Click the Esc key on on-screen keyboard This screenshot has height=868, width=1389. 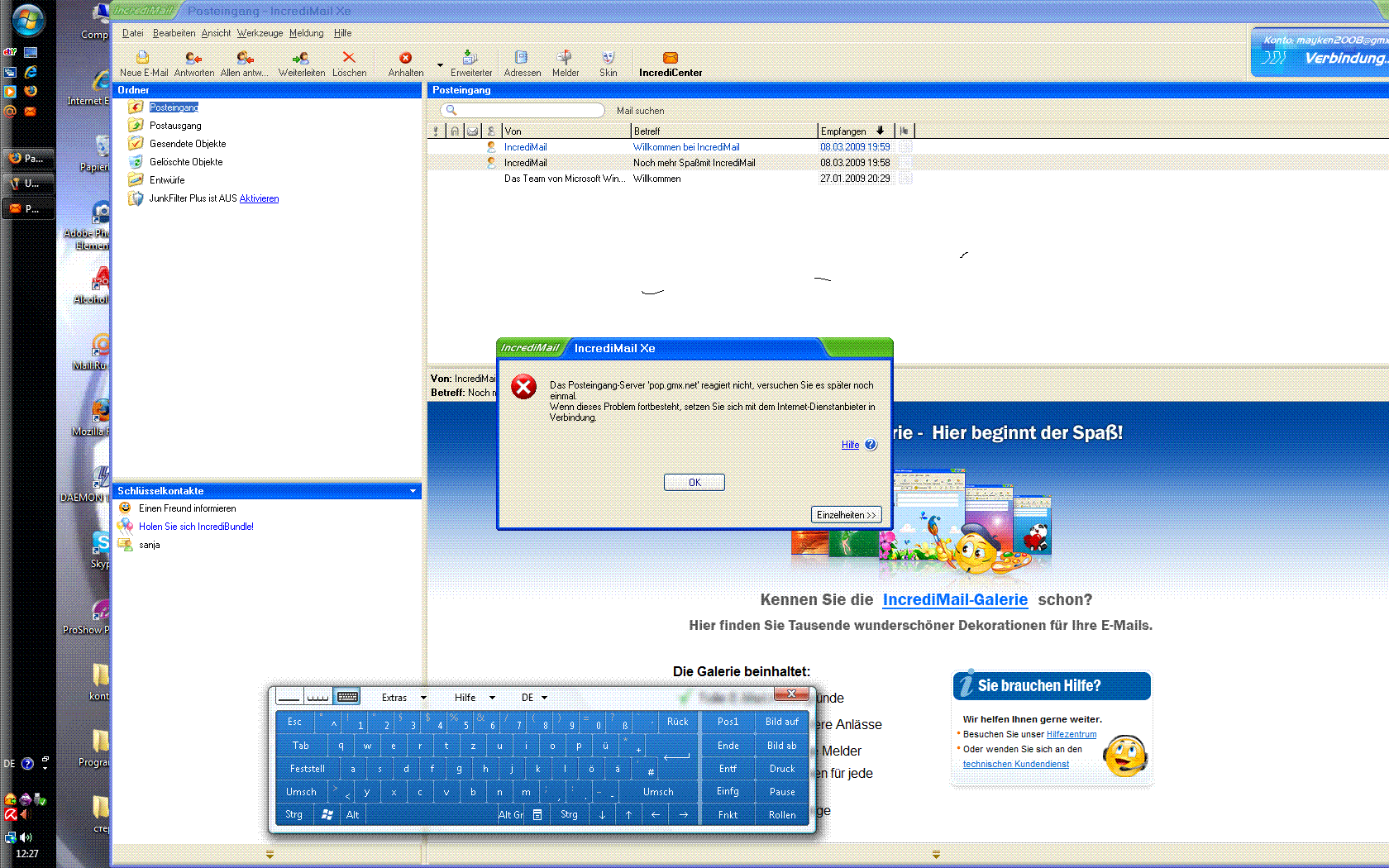(x=294, y=722)
